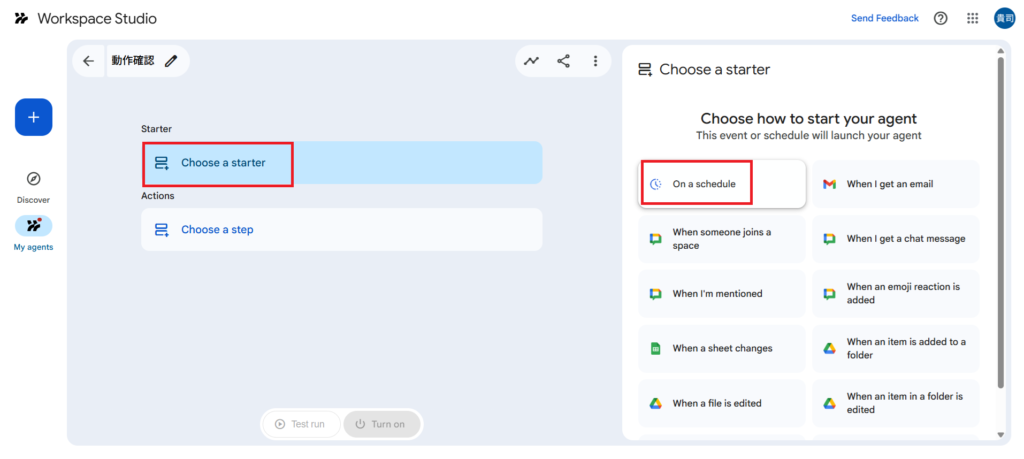
Task: Toggle the Turn on power button
Action: point(381,424)
